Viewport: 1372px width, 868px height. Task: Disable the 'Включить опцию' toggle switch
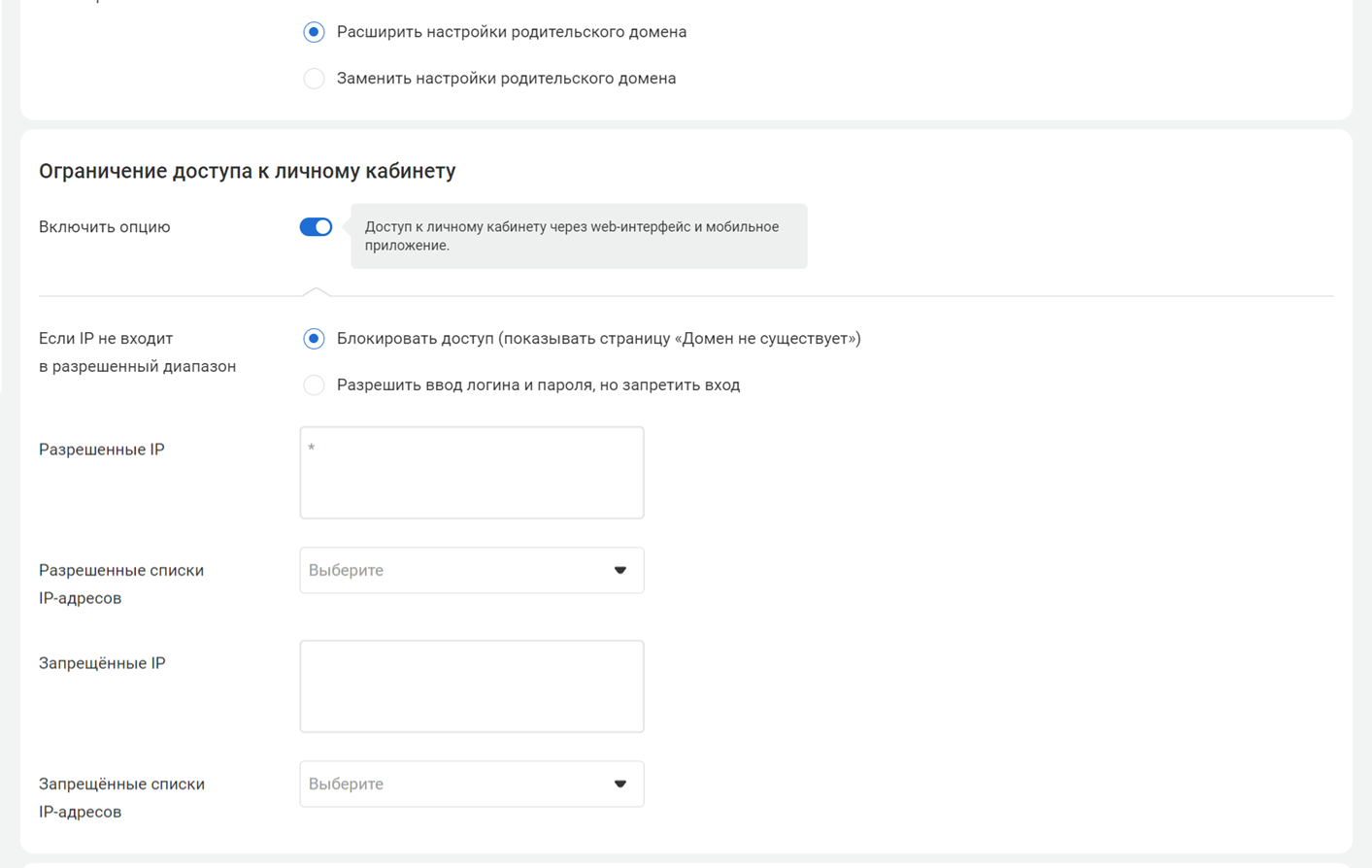click(x=316, y=227)
